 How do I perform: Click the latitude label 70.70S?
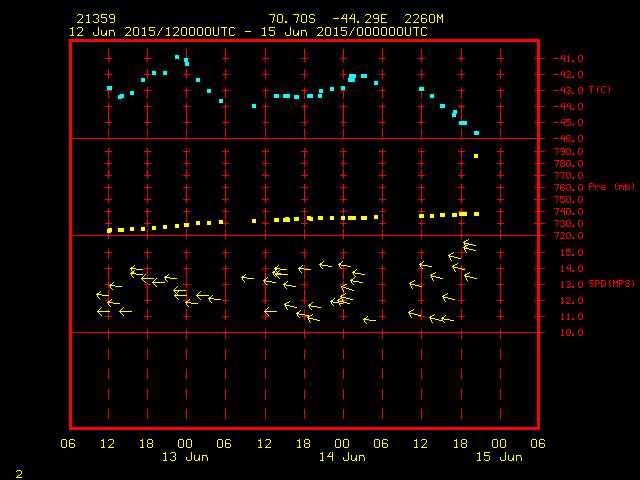pyautogui.click(x=292, y=19)
